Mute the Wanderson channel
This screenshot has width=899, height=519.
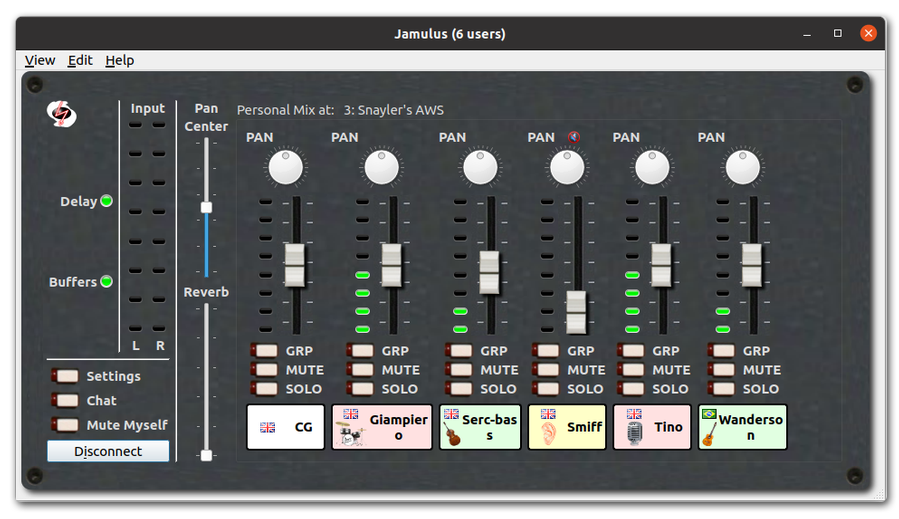click(x=721, y=370)
